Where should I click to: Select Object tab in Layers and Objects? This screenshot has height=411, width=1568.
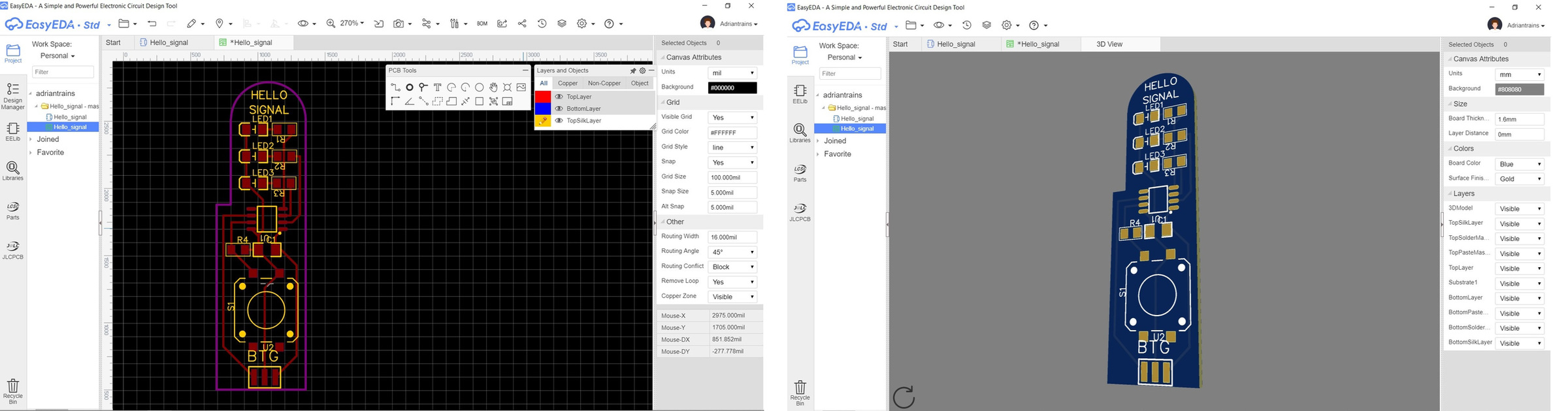[640, 83]
